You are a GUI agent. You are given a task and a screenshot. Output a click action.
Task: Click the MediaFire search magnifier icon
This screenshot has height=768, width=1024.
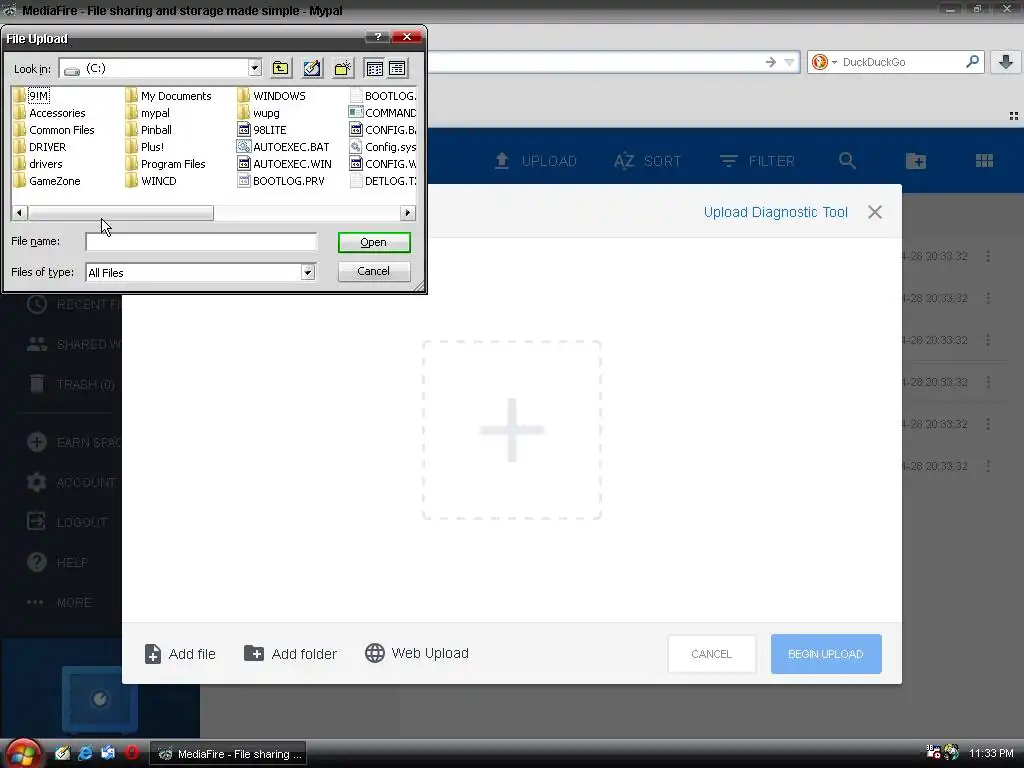[x=847, y=161]
